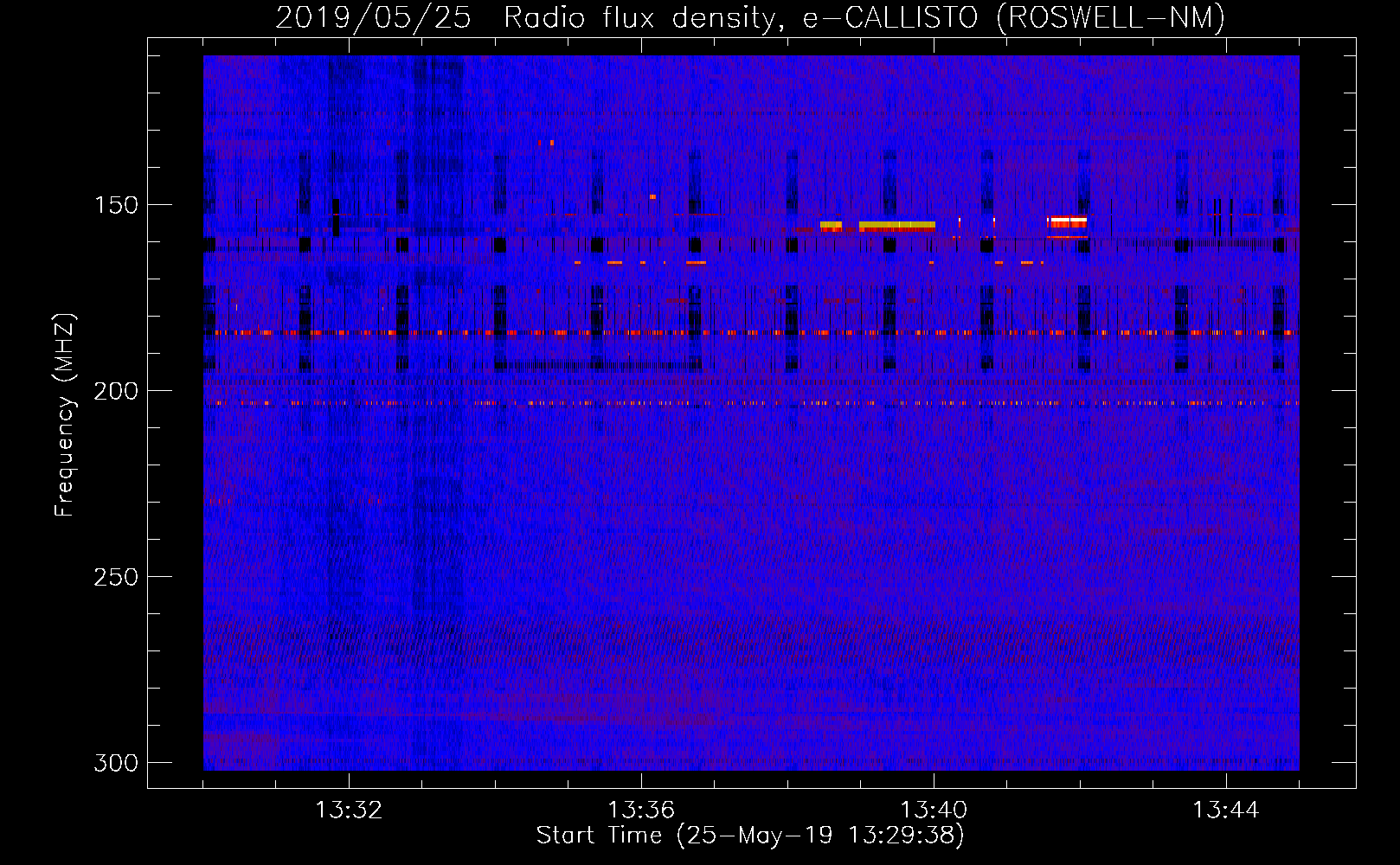The image size is (1400, 865).
Task: Click the 150 frequency tick label
Action: 116,205
